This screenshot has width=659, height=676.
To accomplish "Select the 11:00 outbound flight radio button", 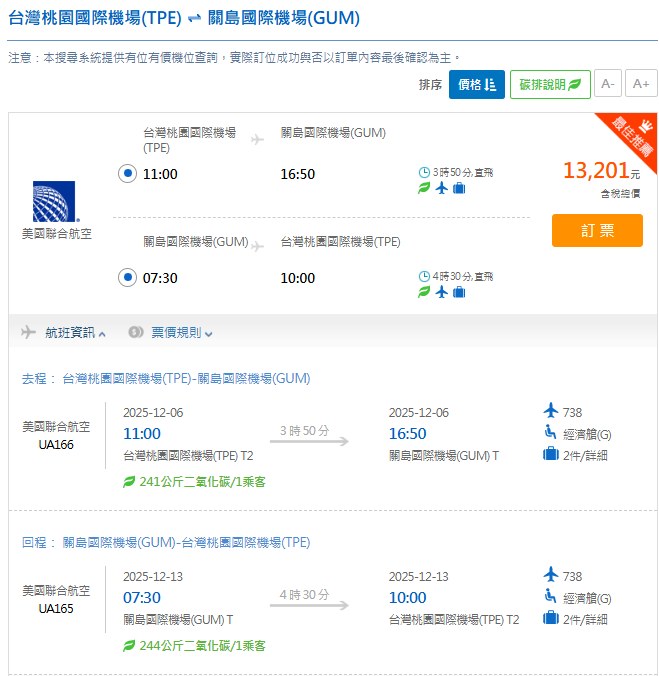I will [x=127, y=174].
